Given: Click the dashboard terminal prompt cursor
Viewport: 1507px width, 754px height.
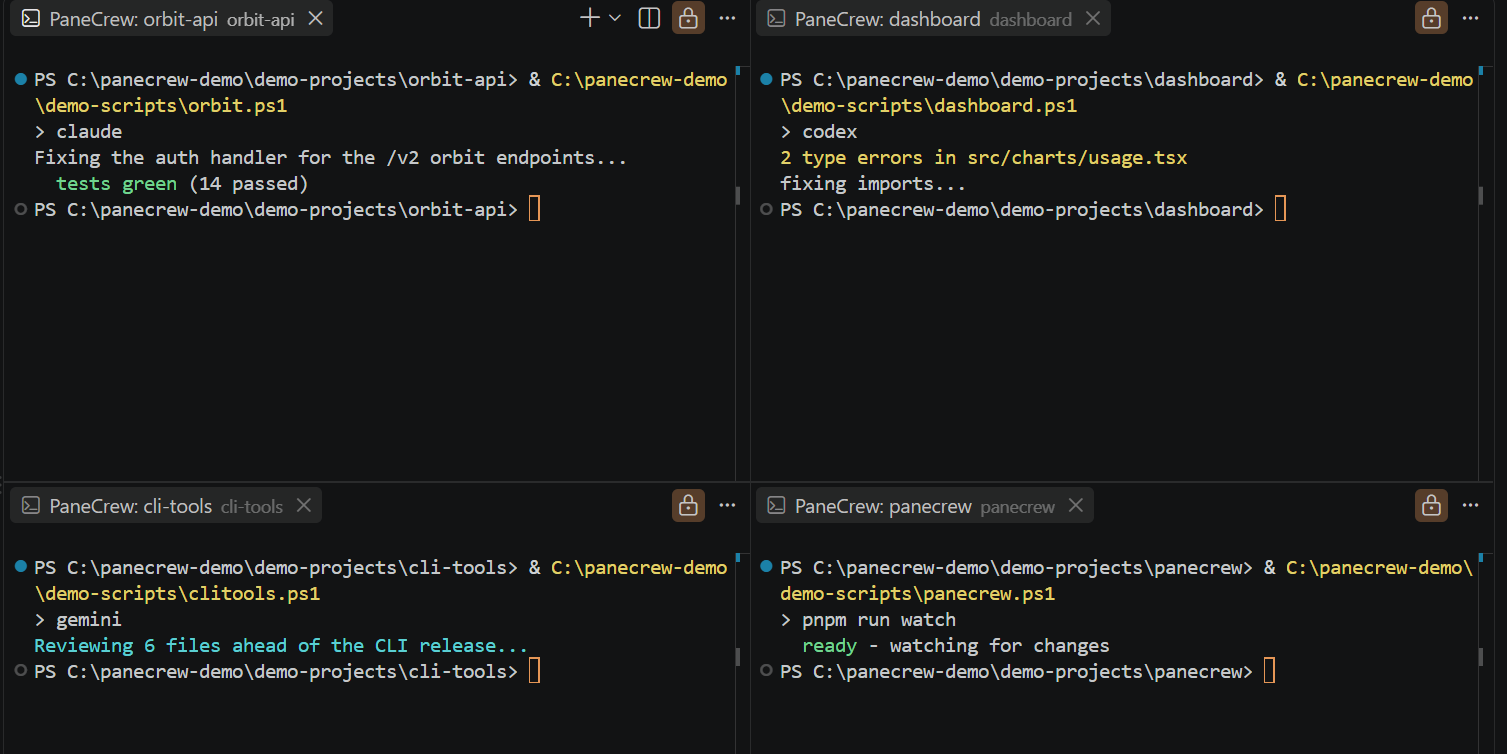Looking at the screenshot, I should (x=1280, y=209).
